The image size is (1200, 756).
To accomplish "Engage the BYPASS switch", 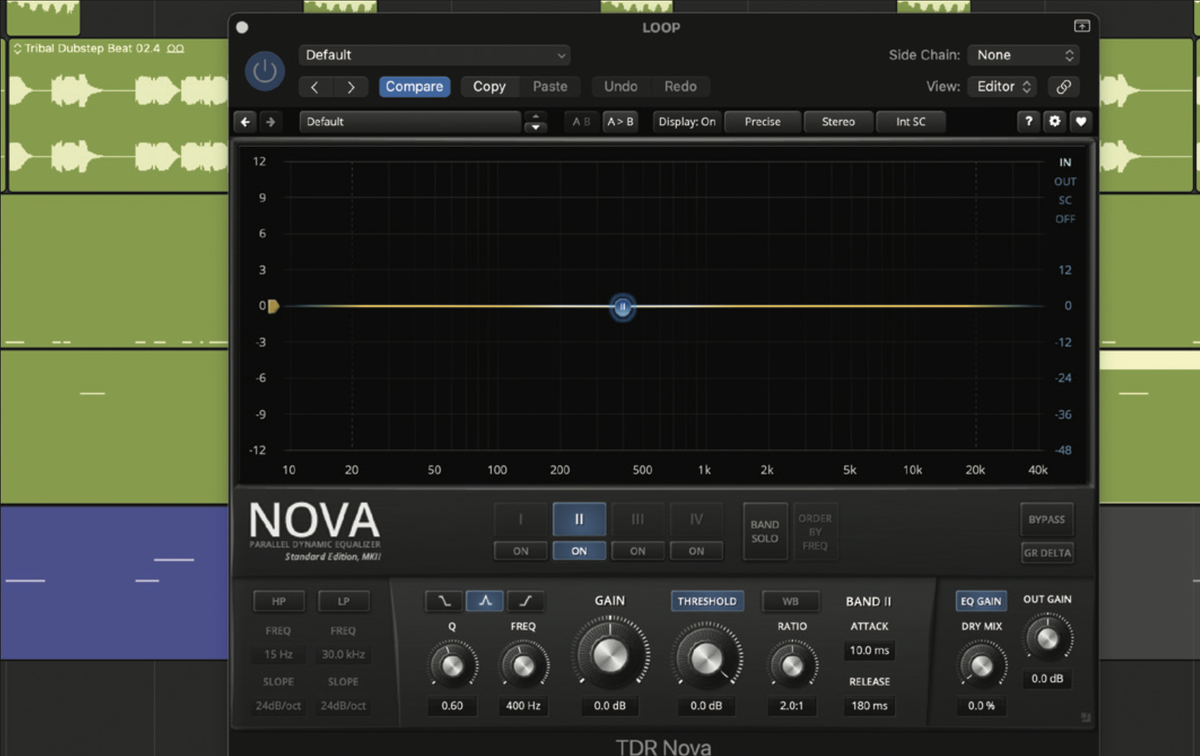I will pos(1046,519).
